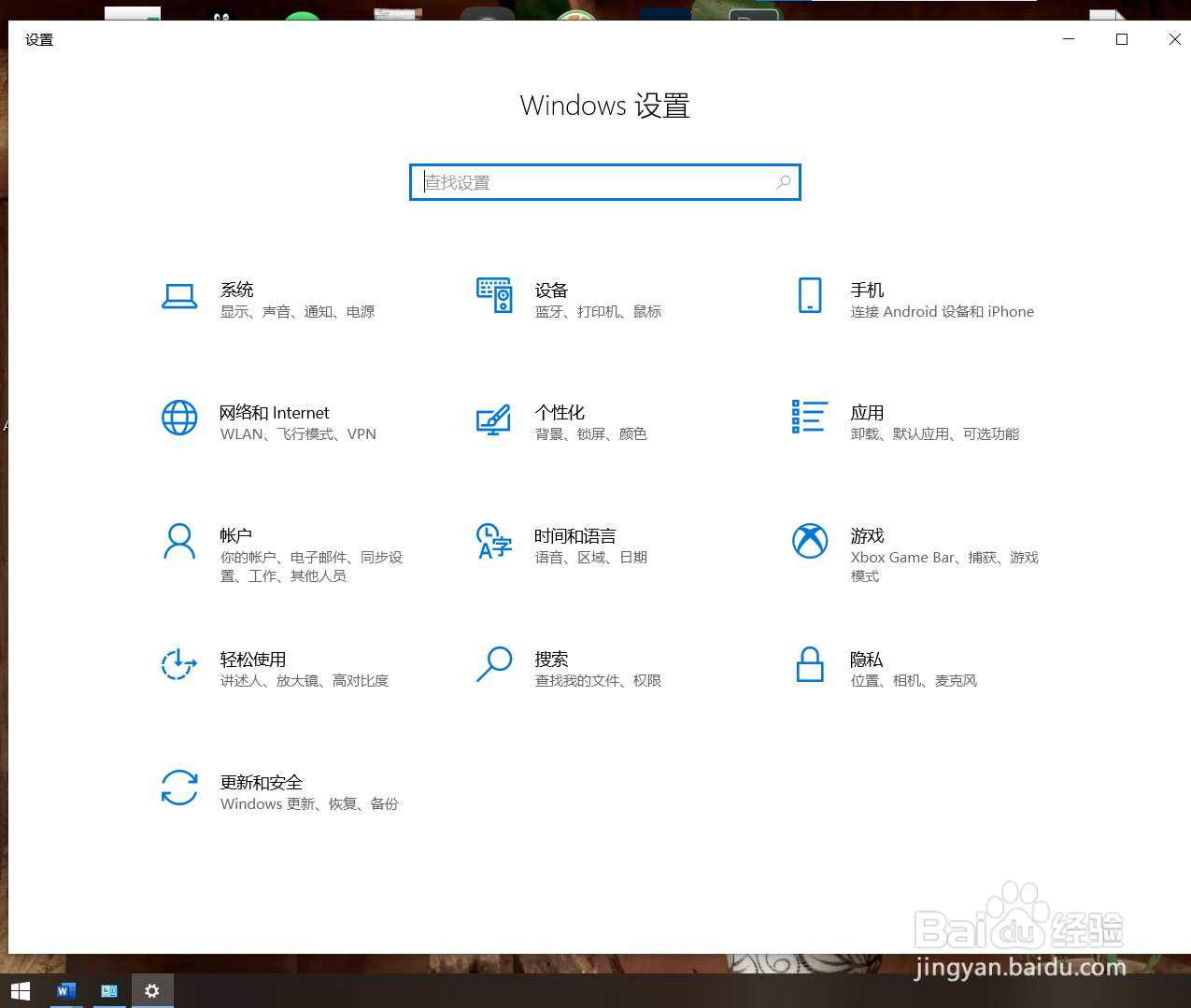Image resolution: width=1191 pixels, height=1008 pixels.
Task: Open the 轻松使用 title
Action: point(253,660)
